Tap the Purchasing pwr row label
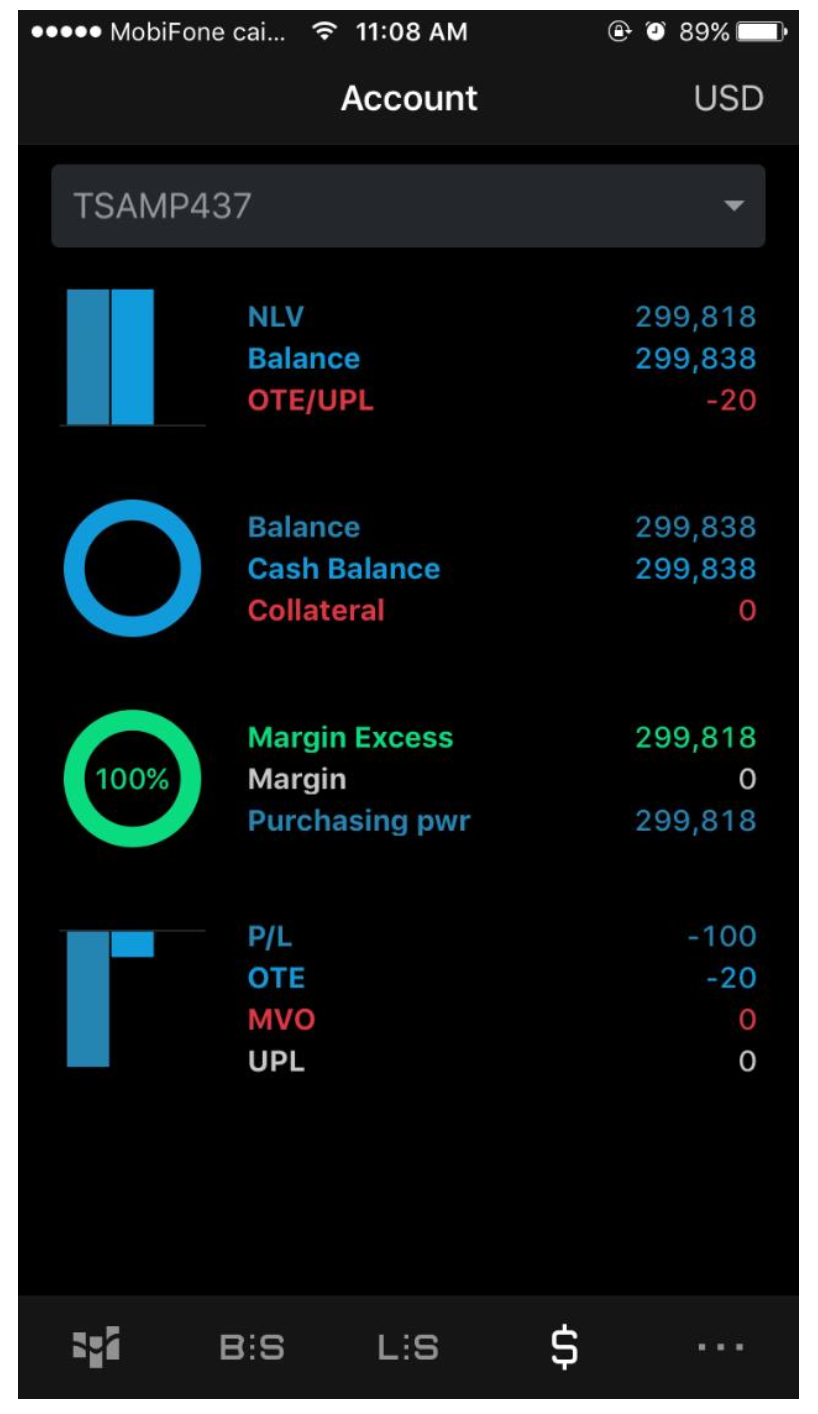The image size is (818, 1414). 358,821
